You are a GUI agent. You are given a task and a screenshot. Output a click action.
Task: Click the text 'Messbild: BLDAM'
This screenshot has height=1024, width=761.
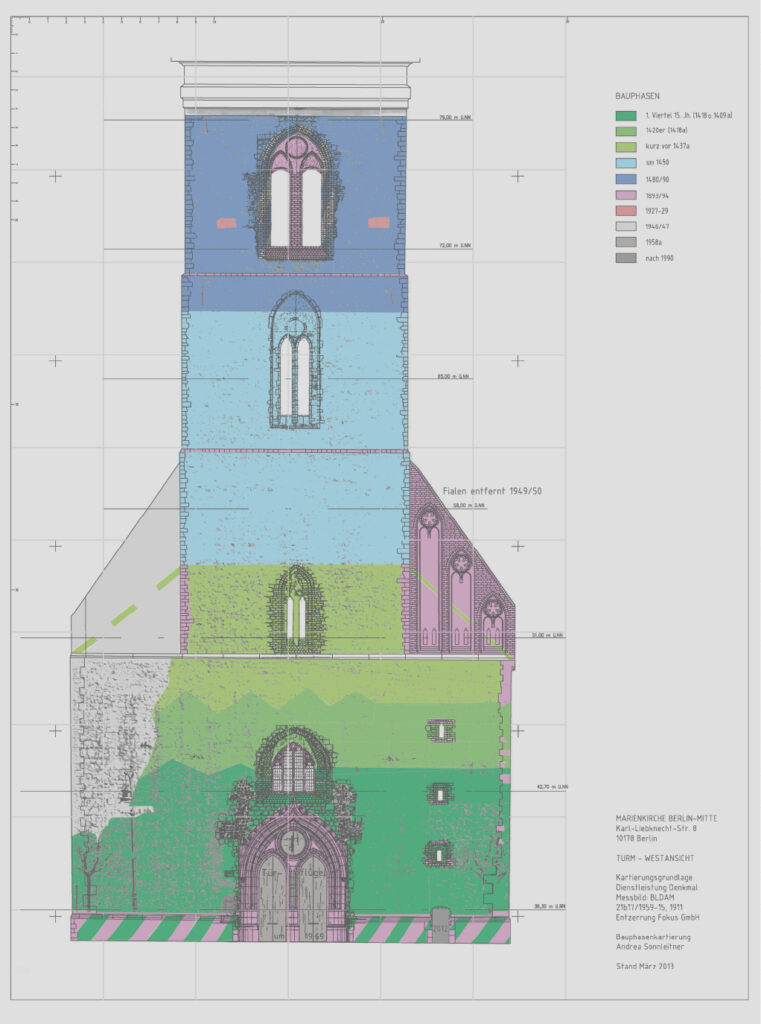pyautogui.click(x=644, y=897)
